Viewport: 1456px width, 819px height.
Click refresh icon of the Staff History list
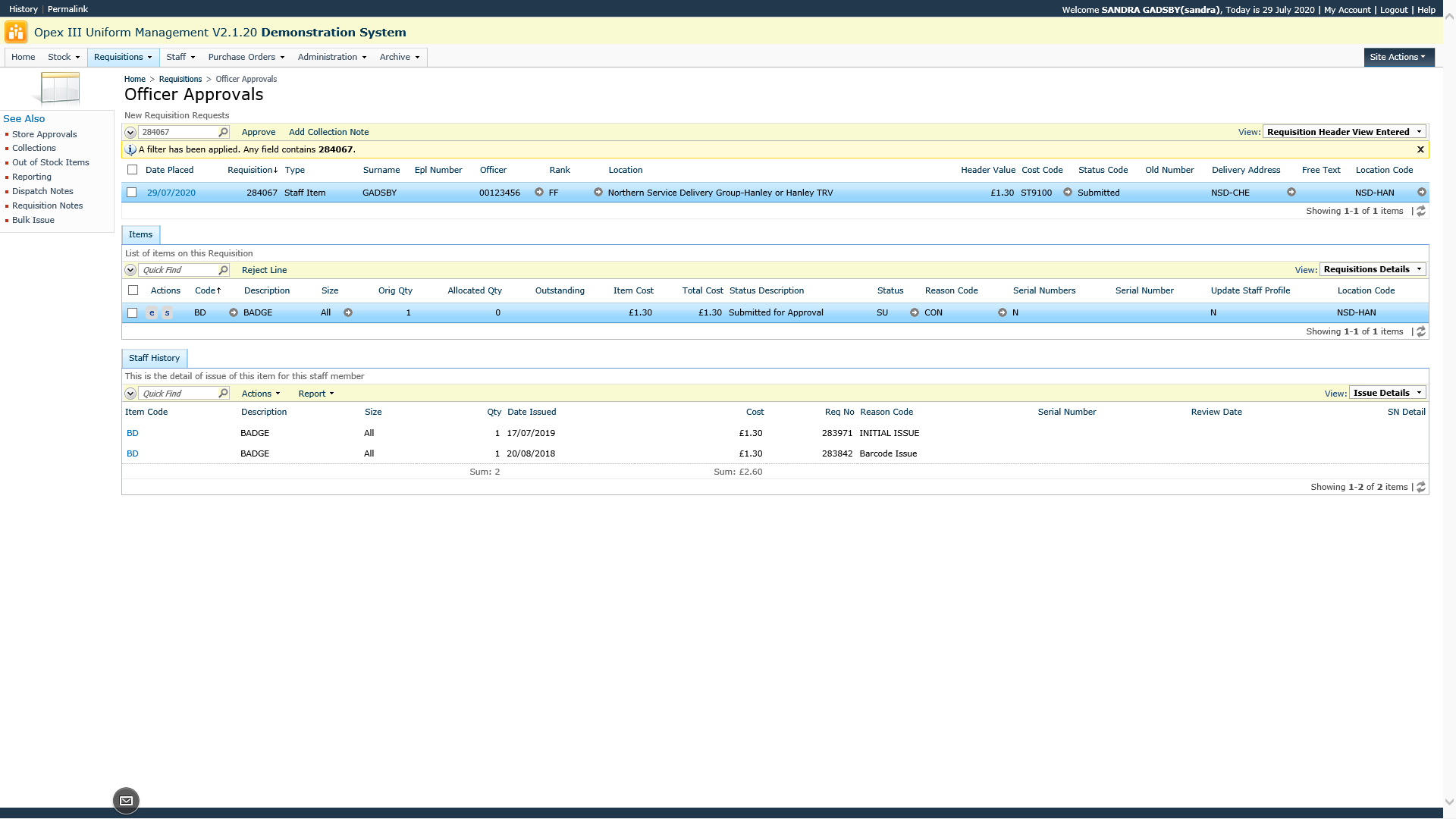click(x=1421, y=487)
